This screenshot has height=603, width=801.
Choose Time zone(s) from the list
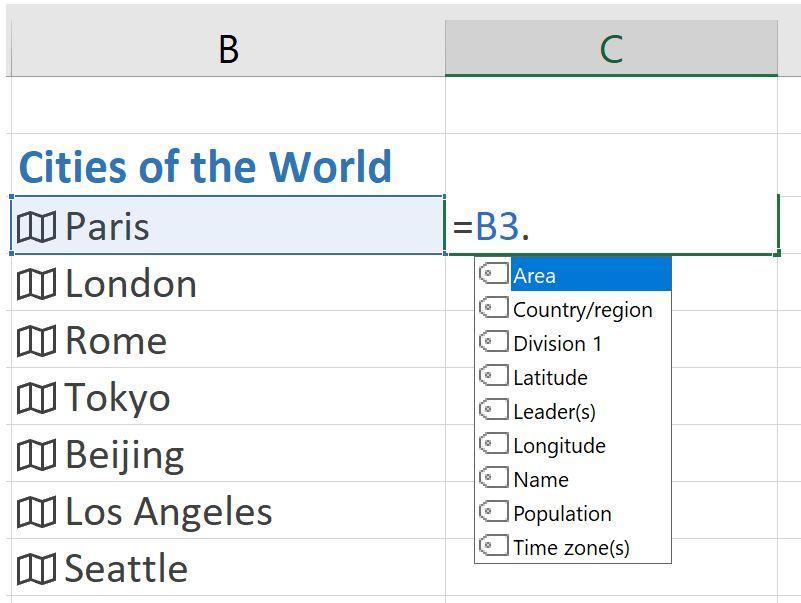click(x=571, y=548)
